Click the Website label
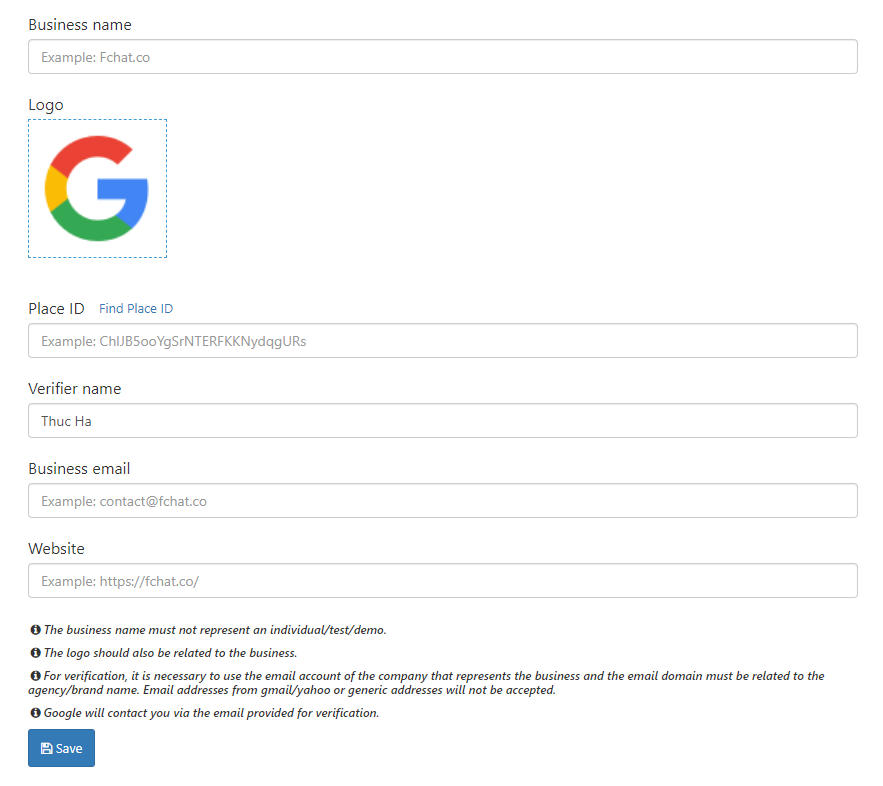This screenshot has height=786, width=883. [x=56, y=548]
